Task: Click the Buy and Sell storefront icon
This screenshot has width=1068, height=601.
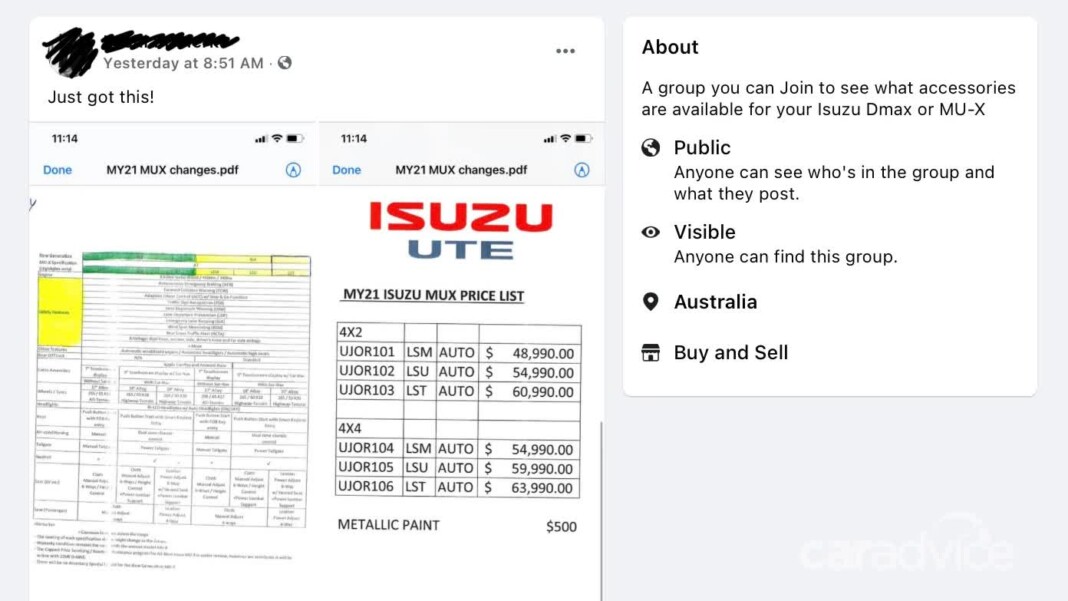Action: click(x=650, y=353)
